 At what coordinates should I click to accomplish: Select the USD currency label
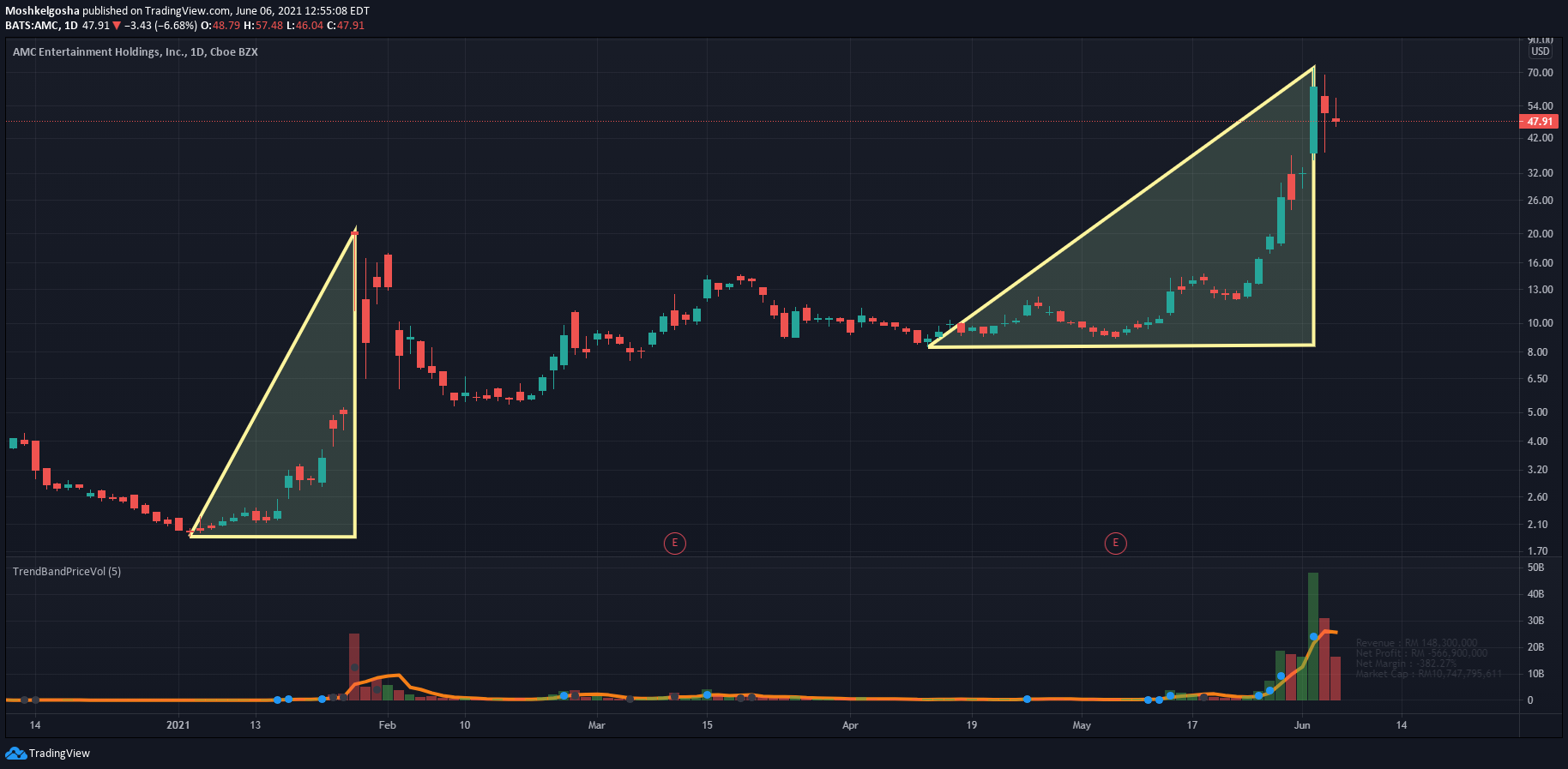(1541, 51)
